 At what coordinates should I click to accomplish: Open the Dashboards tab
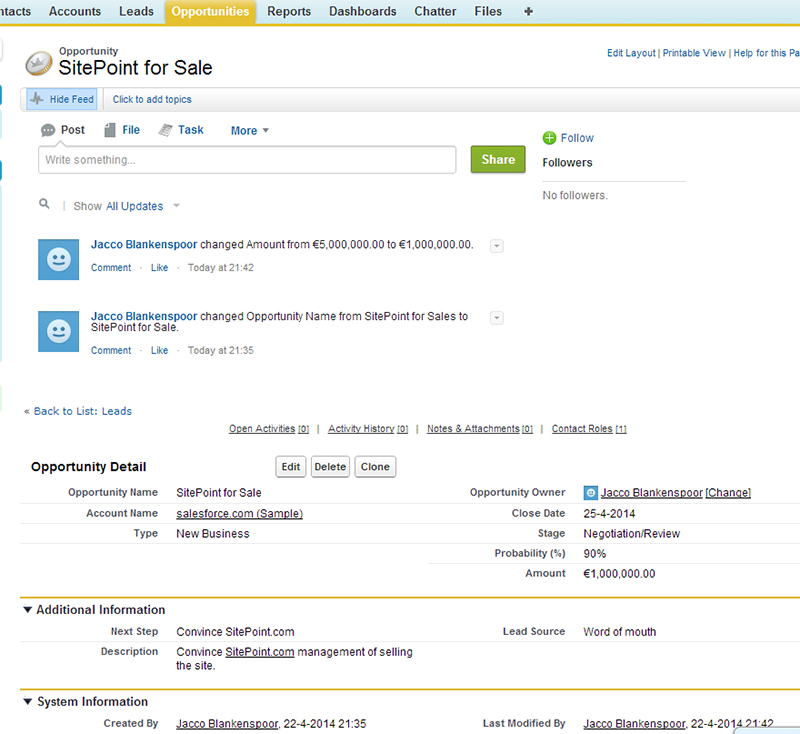[364, 12]
